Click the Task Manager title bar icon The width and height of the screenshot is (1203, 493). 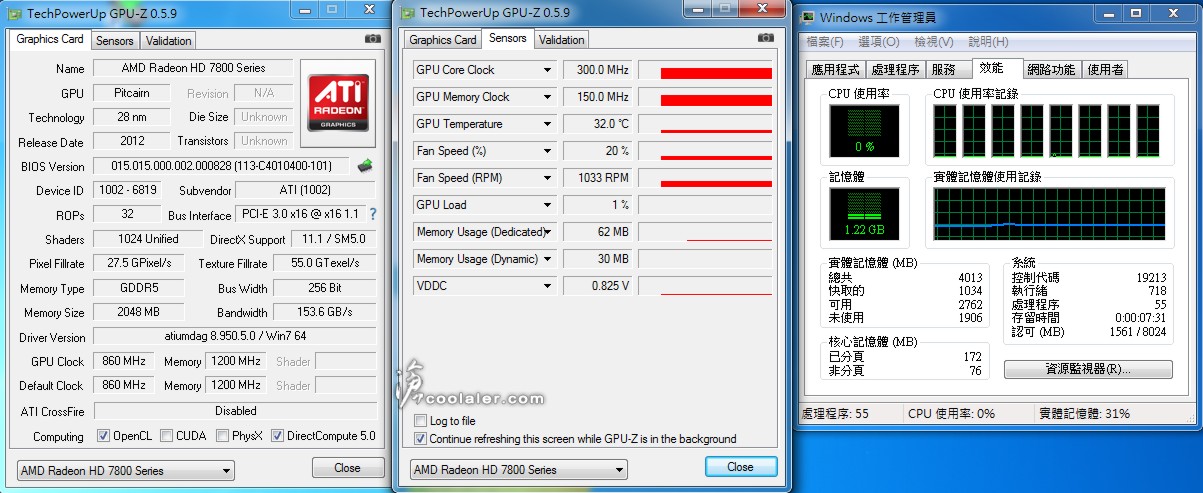806,17
